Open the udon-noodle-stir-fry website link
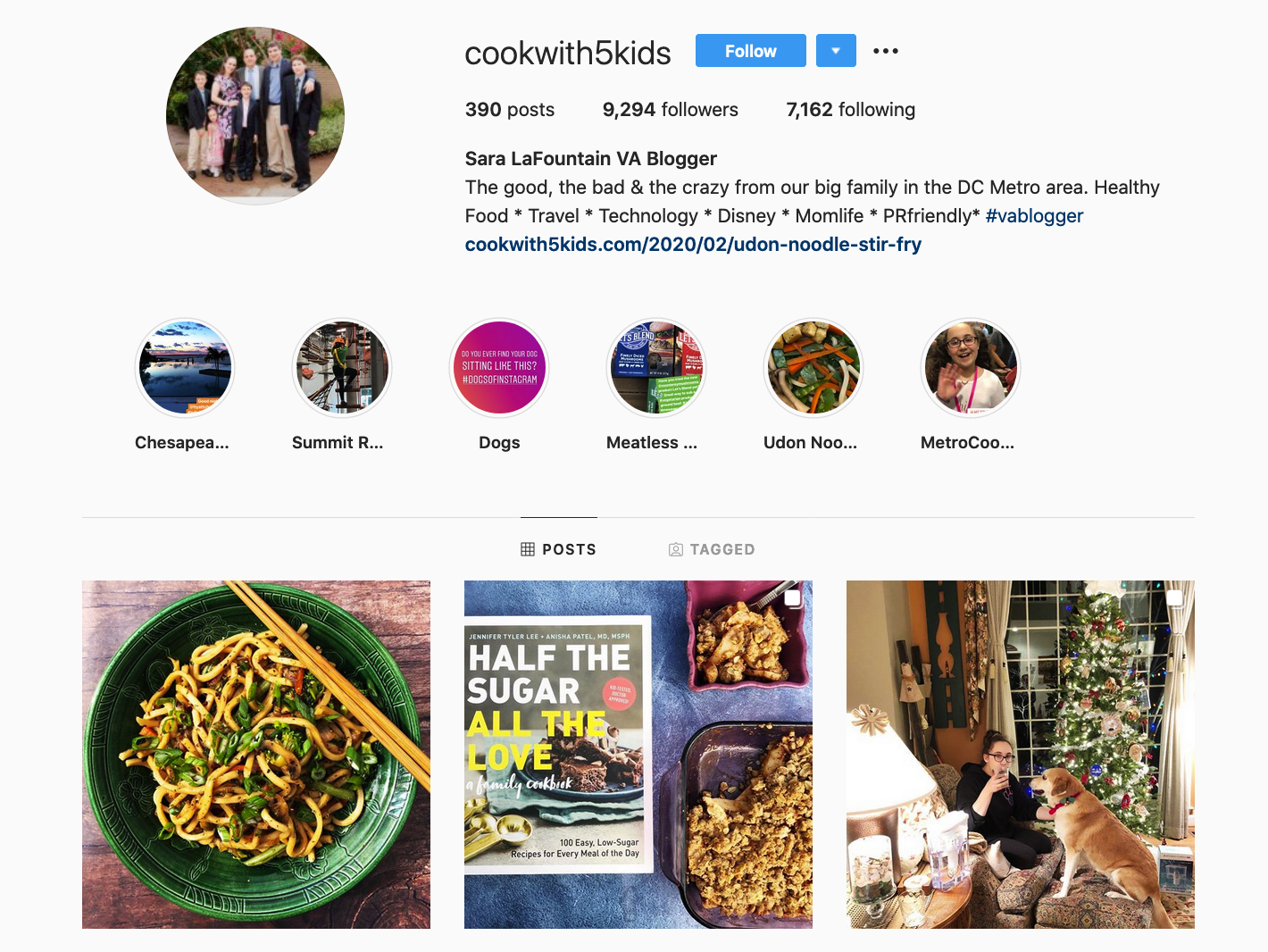 [693, 245]
